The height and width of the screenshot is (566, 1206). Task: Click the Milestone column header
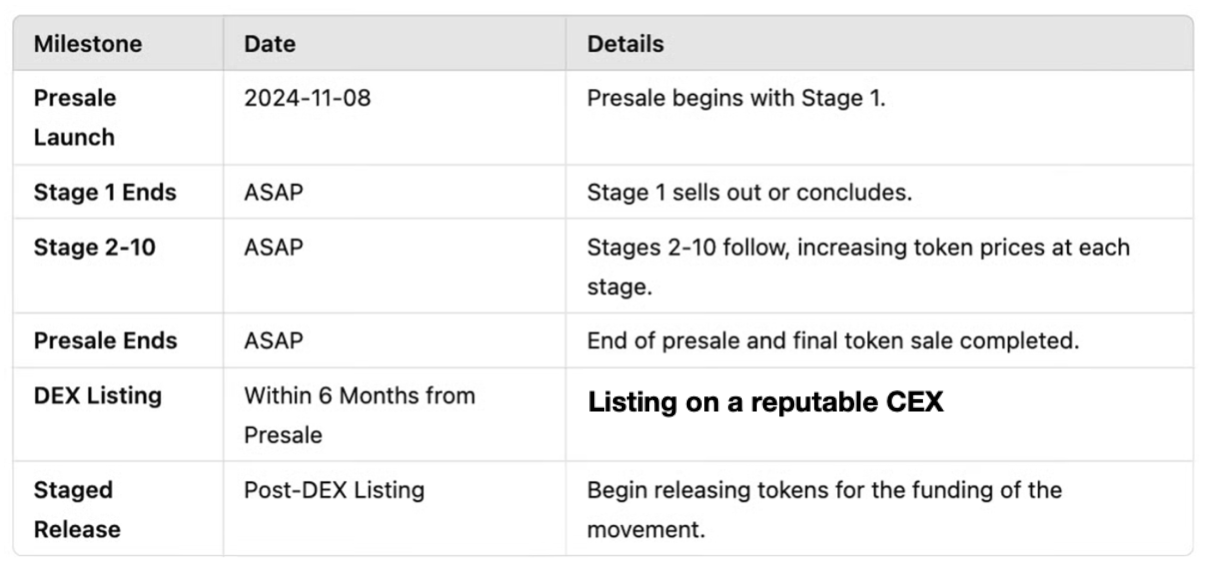click(x=88, y=44)
